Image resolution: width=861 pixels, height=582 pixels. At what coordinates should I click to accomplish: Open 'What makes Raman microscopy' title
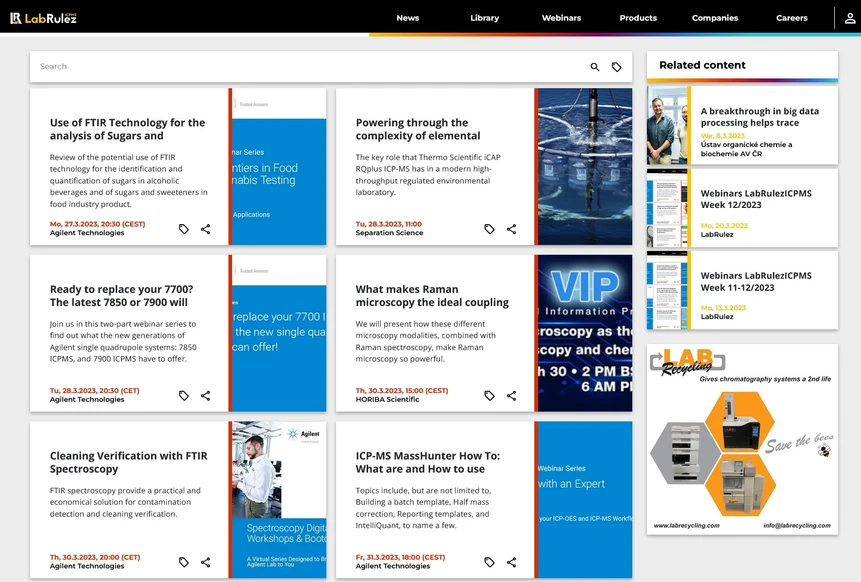point(432,295)
